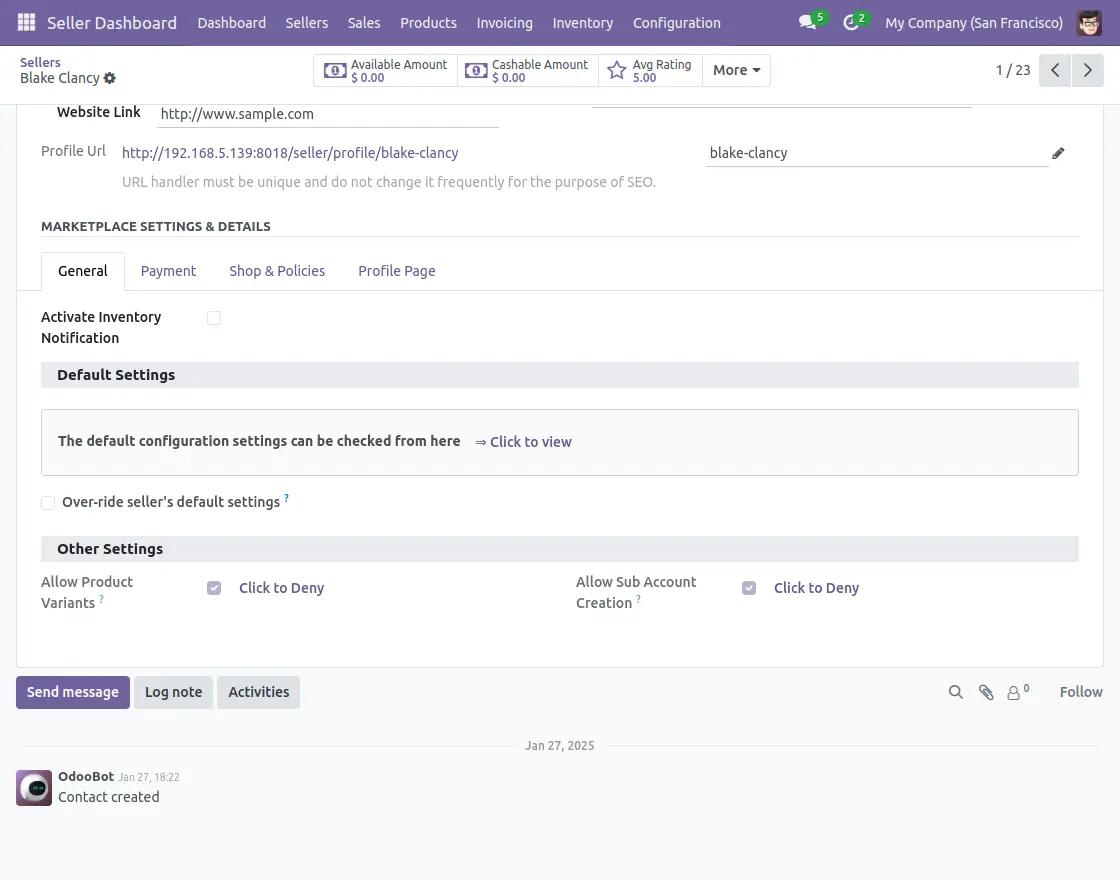Enable Activate Inventory Notification checkbox
This screenshot has height=880, width=1120.
[x=214, y=317]
